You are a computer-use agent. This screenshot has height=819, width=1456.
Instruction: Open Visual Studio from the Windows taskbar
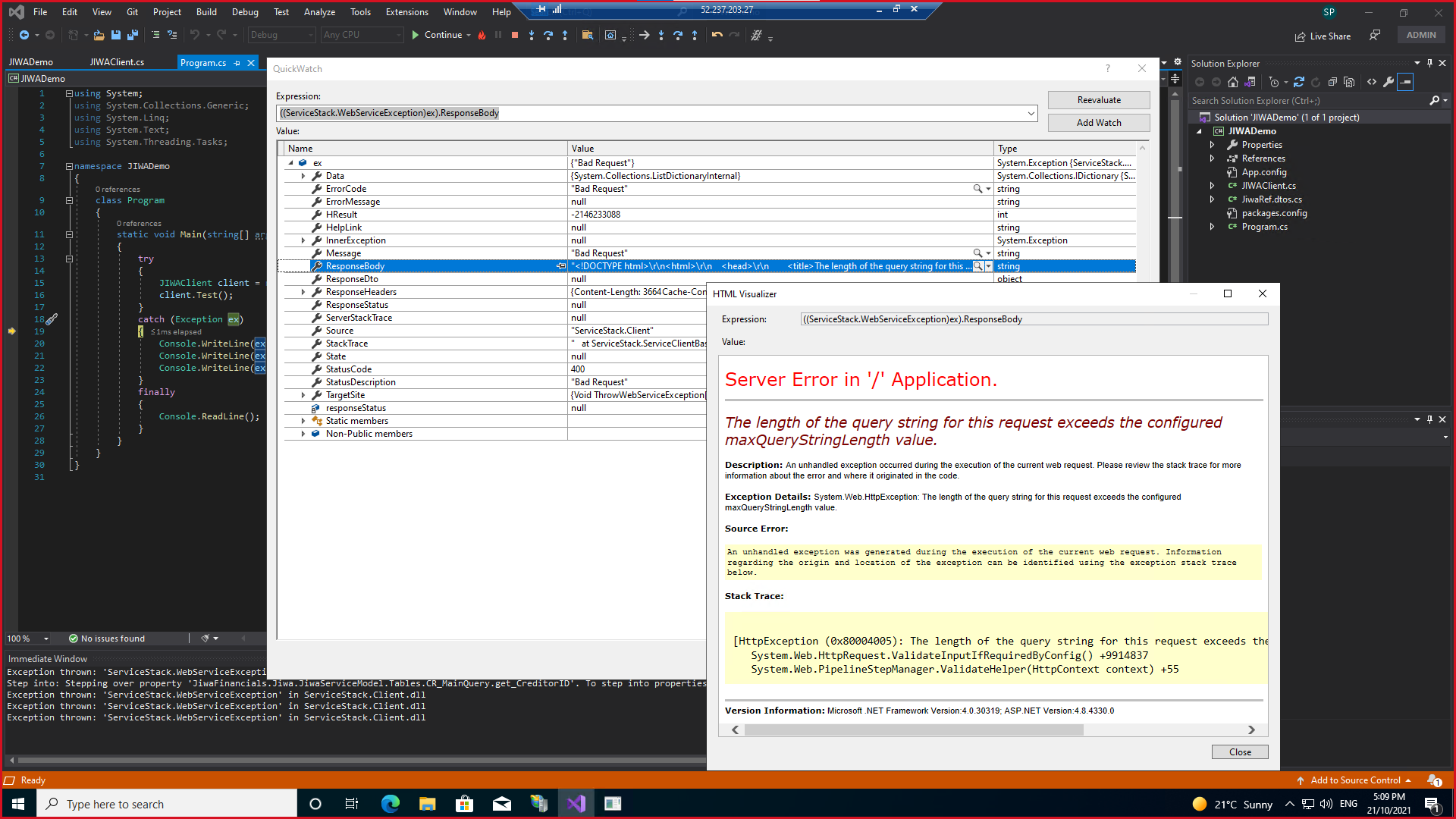(576, 804)
